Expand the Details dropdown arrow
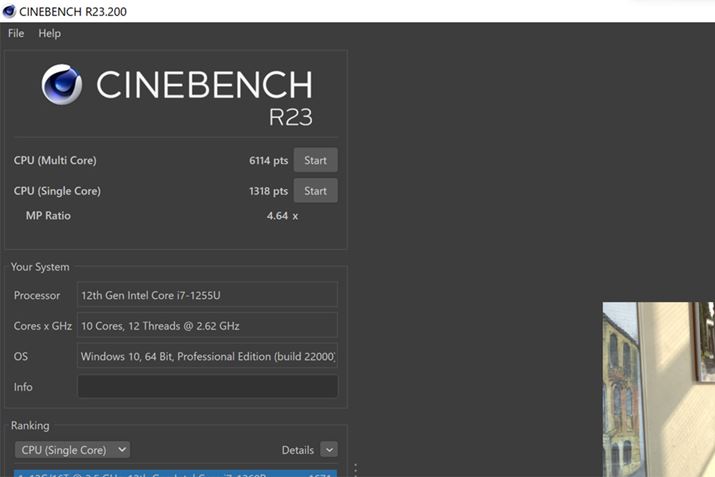715x477 pixels. click(x=329, y=450)
